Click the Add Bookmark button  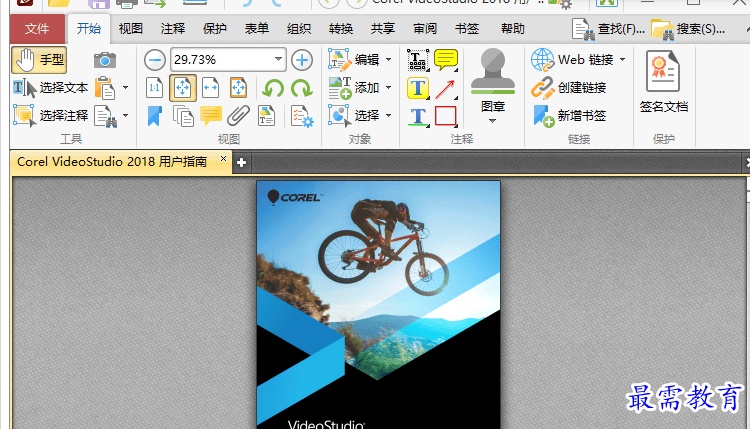[569, 116]
